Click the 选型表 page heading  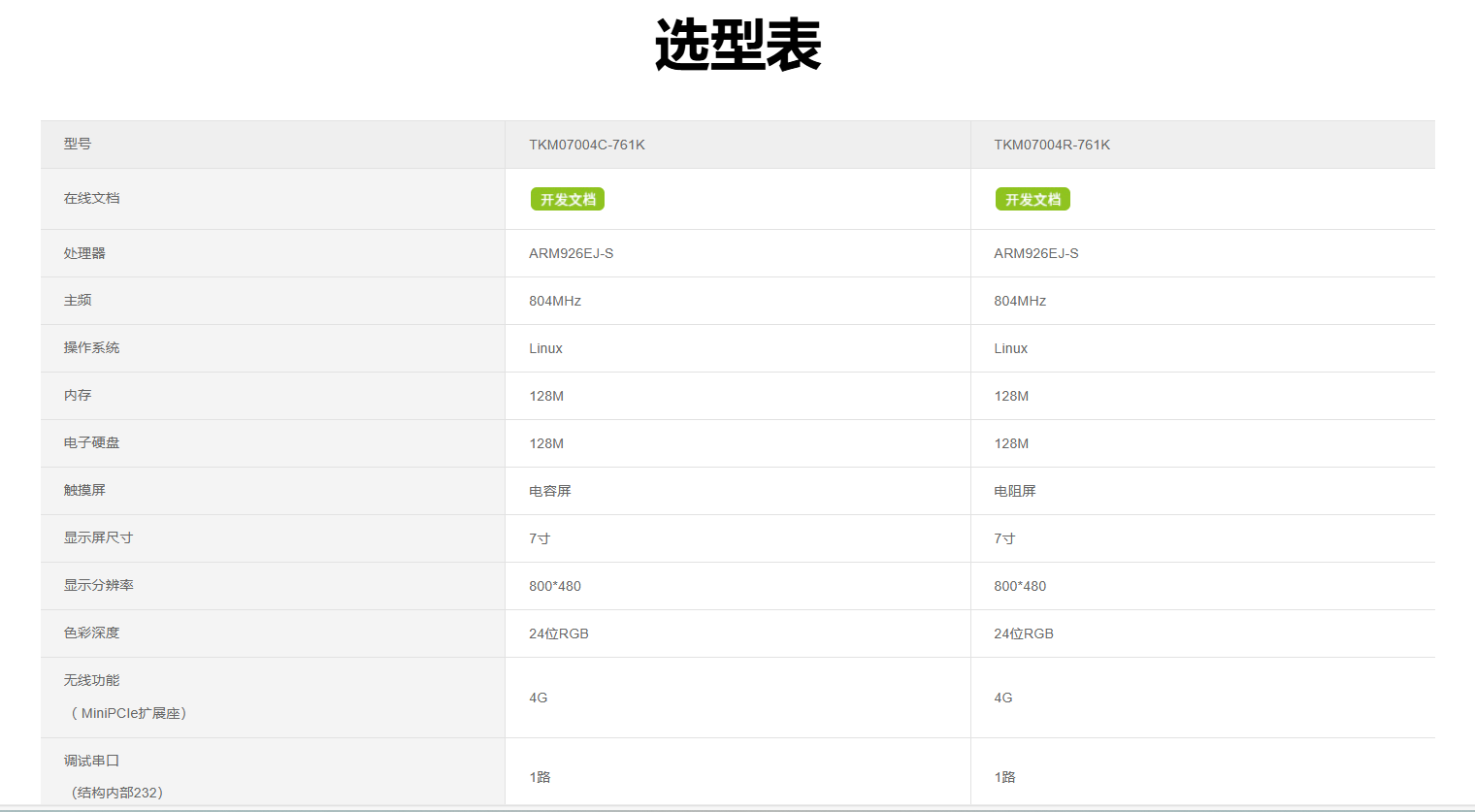[737, 45]
